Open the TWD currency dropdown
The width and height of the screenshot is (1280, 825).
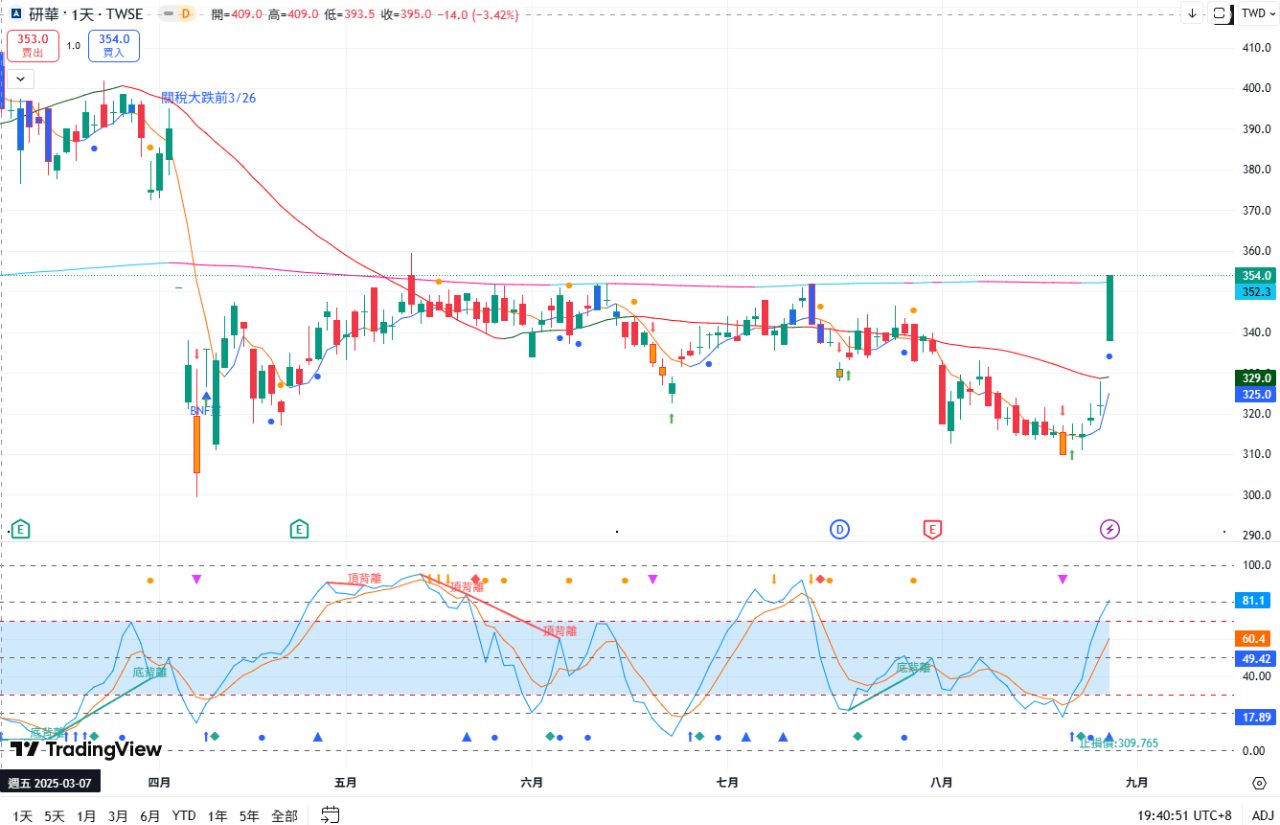click(1253, 14)
